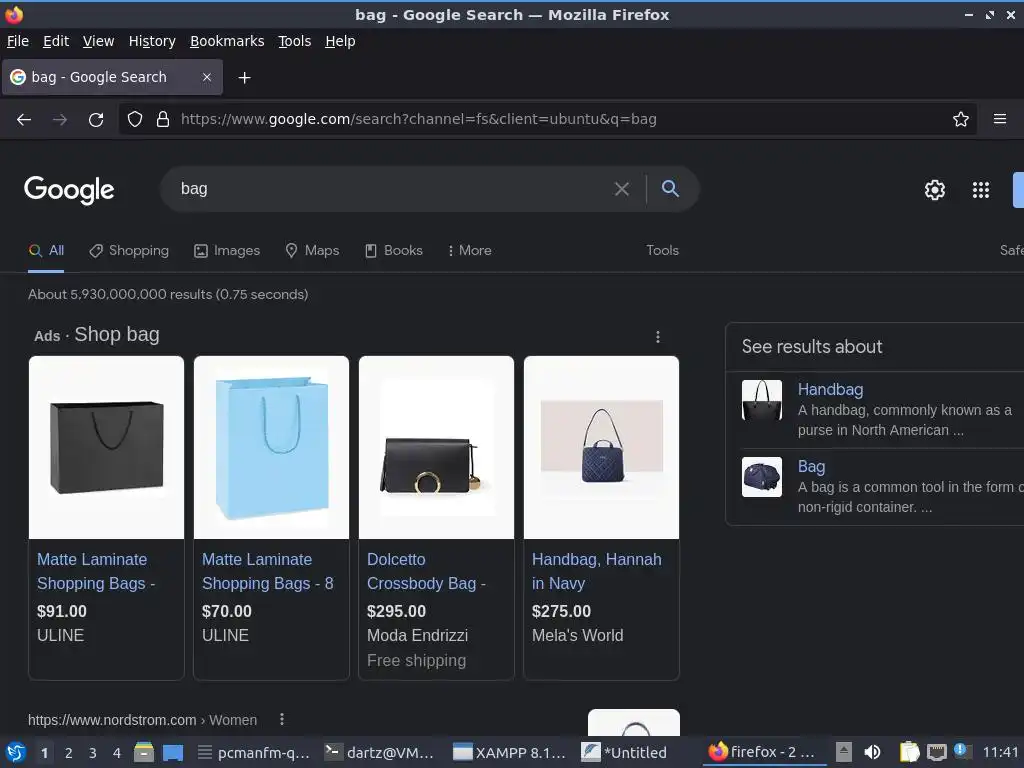Open a new tab with plus button

pos(244,78)
